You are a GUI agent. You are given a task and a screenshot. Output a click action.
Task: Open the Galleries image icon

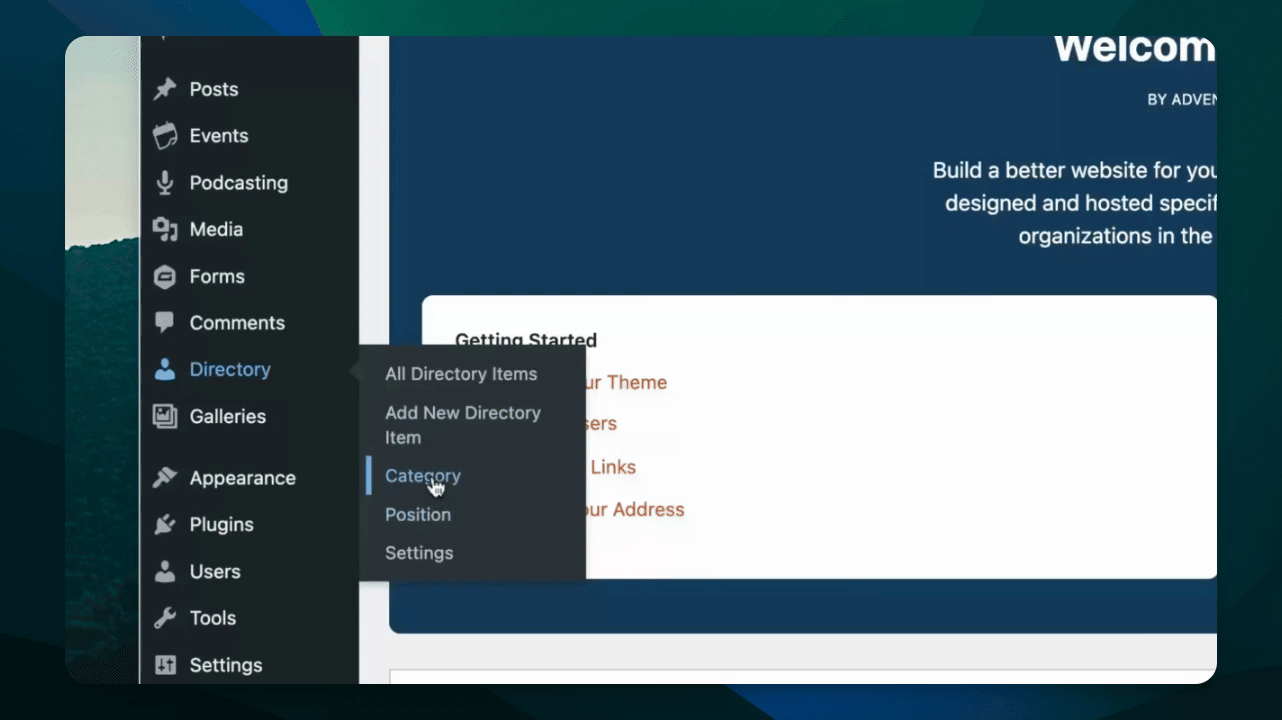click(165, 417)
